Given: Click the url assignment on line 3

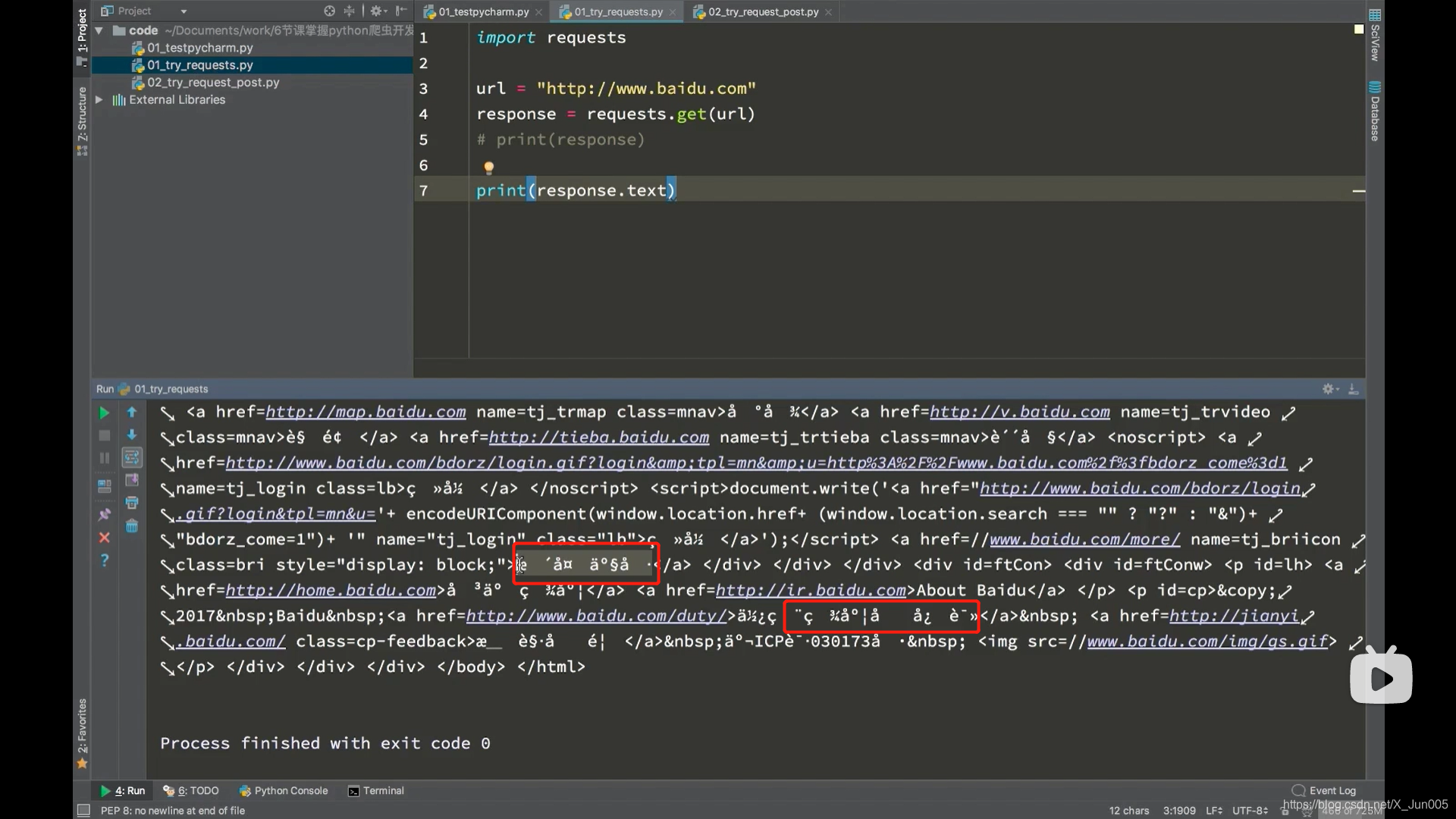Looking at the screenshot, I should point(616,89).
